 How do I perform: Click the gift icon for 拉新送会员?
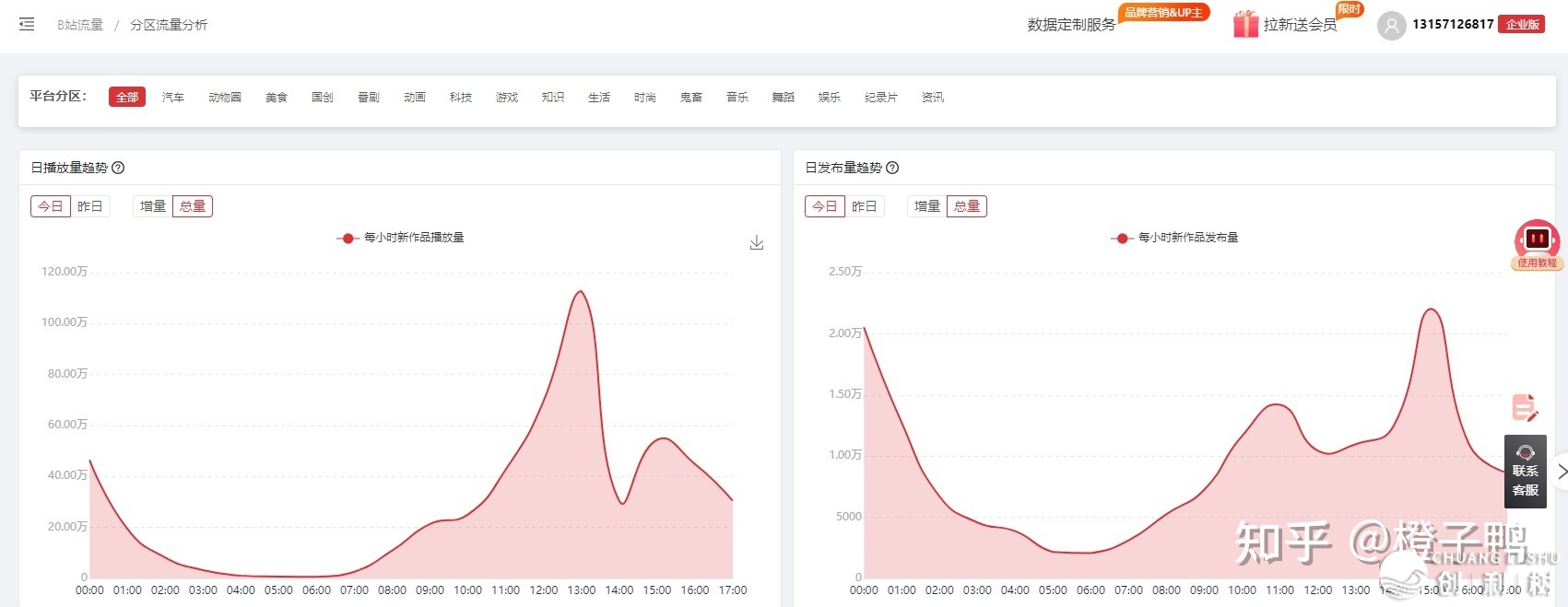pyautogui.click(x=1245, y=25)
